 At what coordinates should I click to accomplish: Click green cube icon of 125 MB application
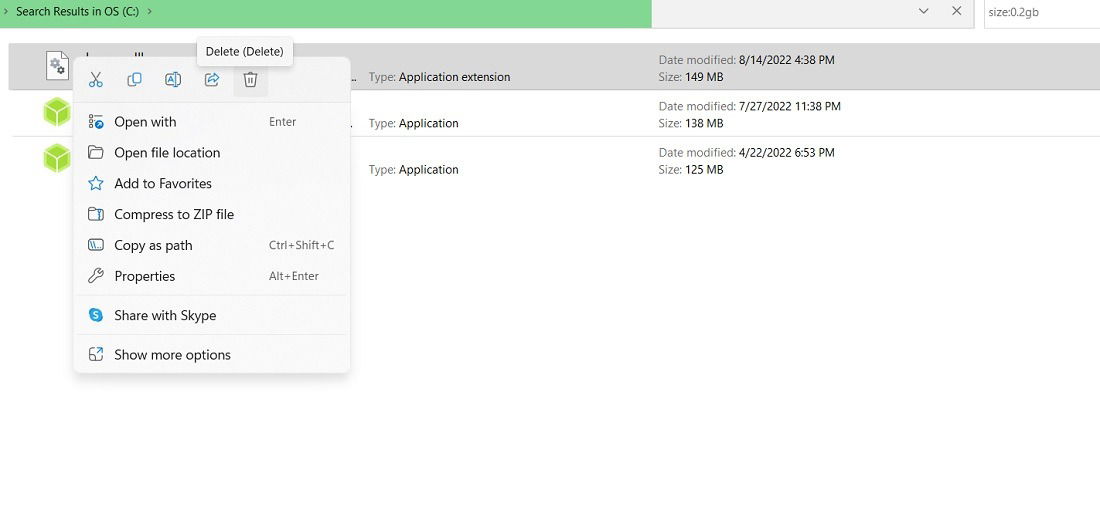58,158
